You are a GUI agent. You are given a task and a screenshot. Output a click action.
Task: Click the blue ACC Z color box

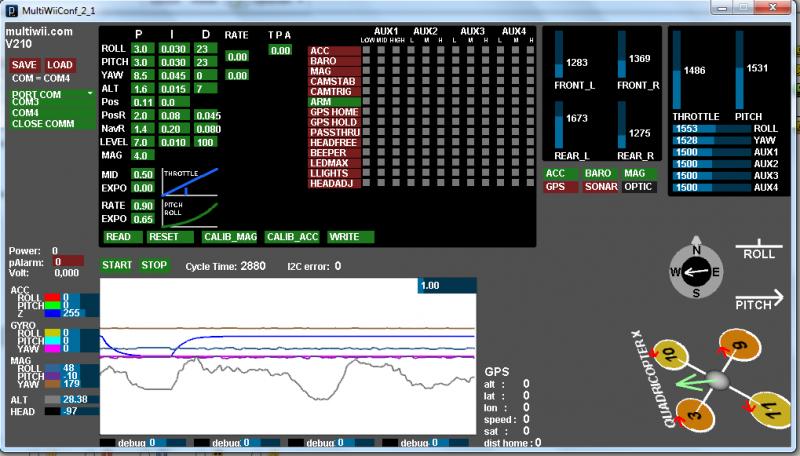tap(52, 313)
